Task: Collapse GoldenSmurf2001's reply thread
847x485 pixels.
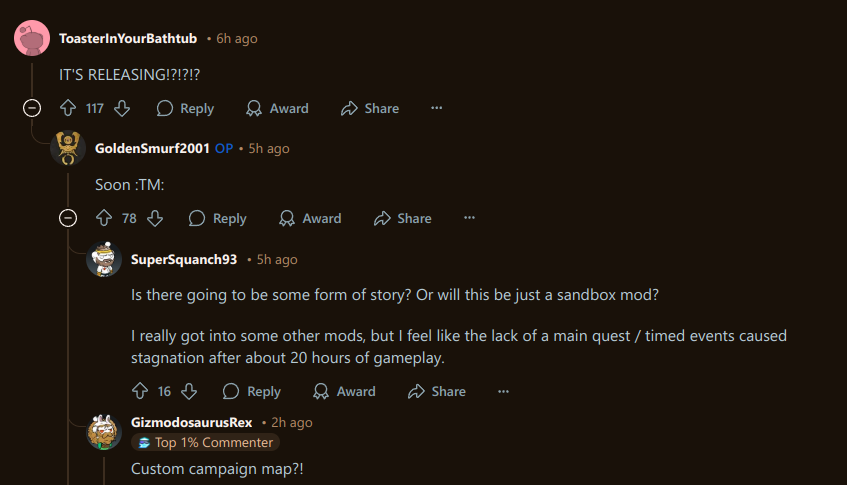Action: click(68, 218)
